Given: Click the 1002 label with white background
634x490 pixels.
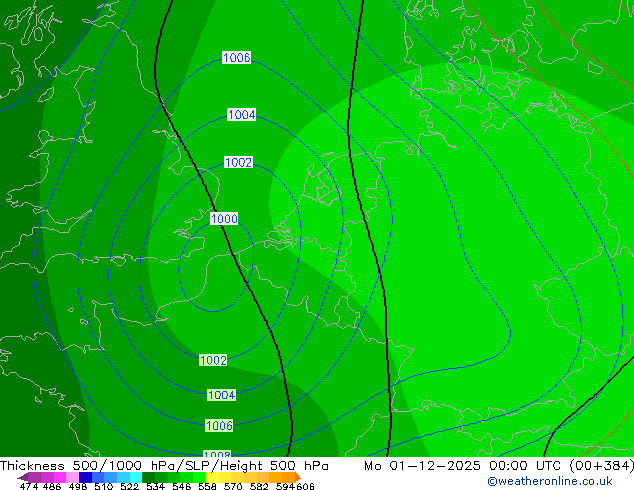Looking at the screenshot, I should [x=238, y=162].
